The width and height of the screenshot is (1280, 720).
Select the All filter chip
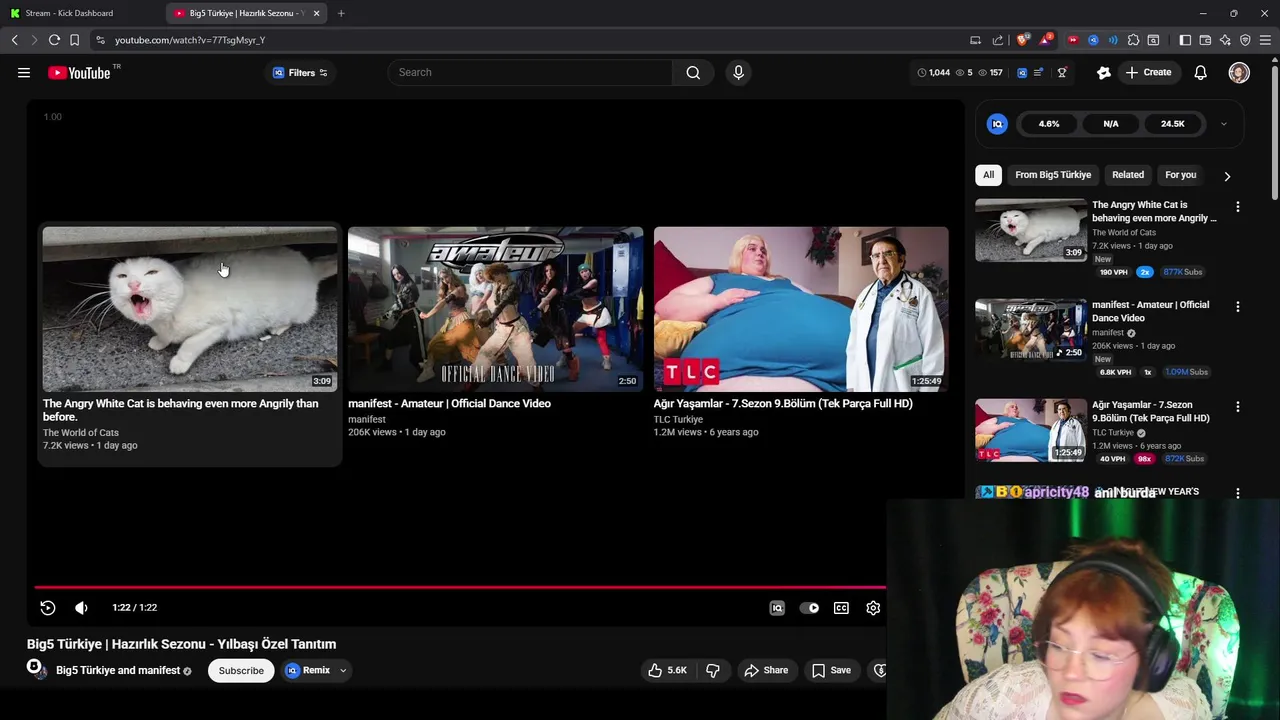(988, 174)
